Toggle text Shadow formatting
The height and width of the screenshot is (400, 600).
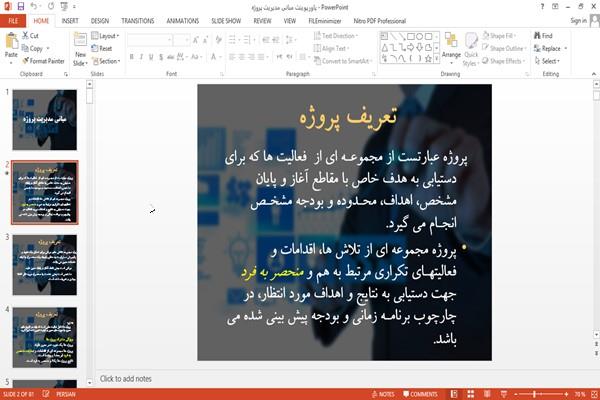point(161,57)
